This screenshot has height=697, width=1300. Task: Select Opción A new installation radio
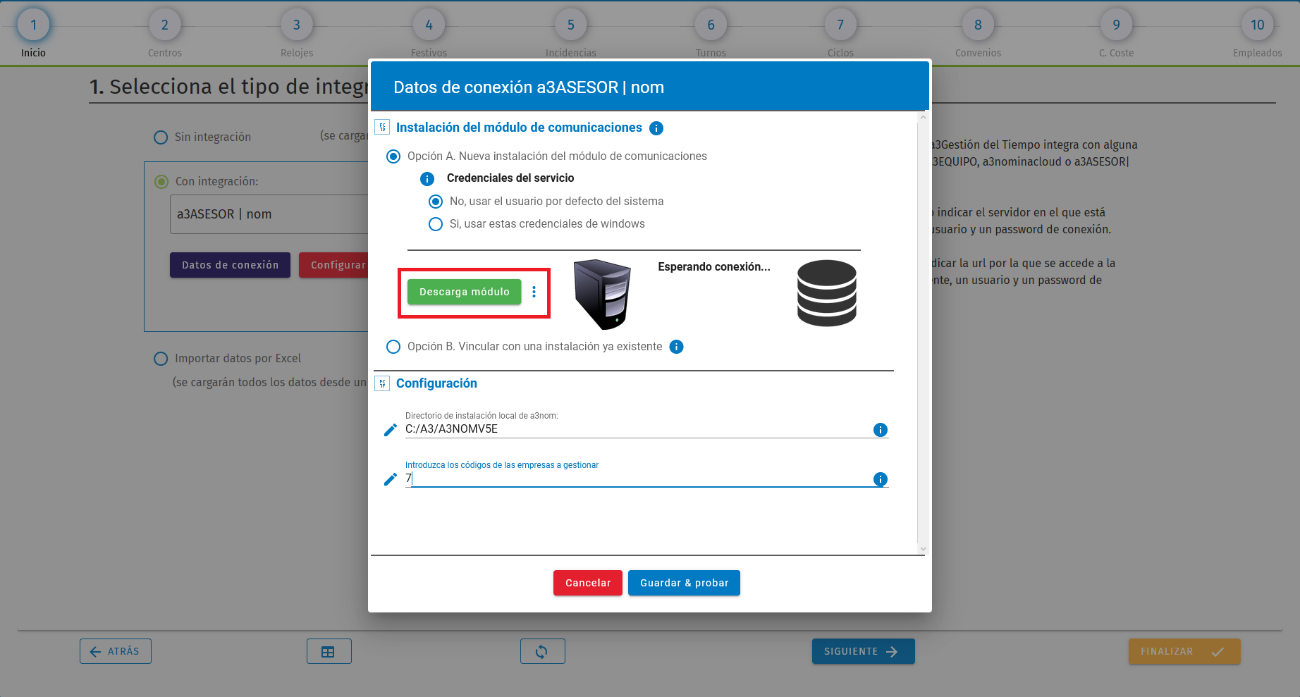(x=393, y=157)
